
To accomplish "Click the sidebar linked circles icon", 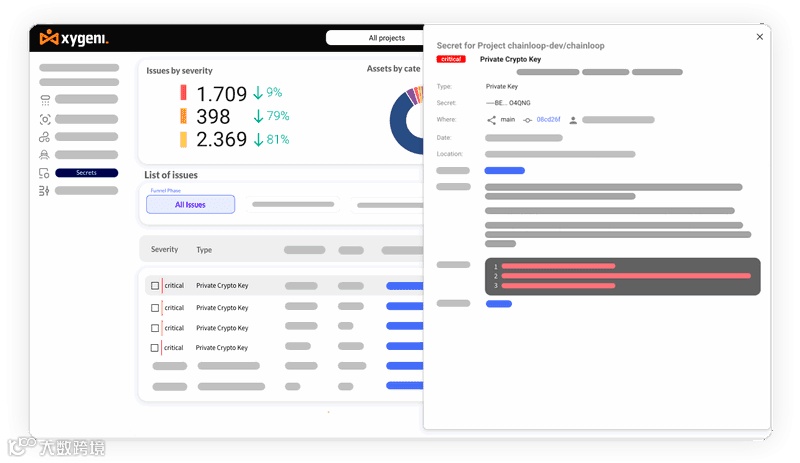I will (x=44, y=137).
